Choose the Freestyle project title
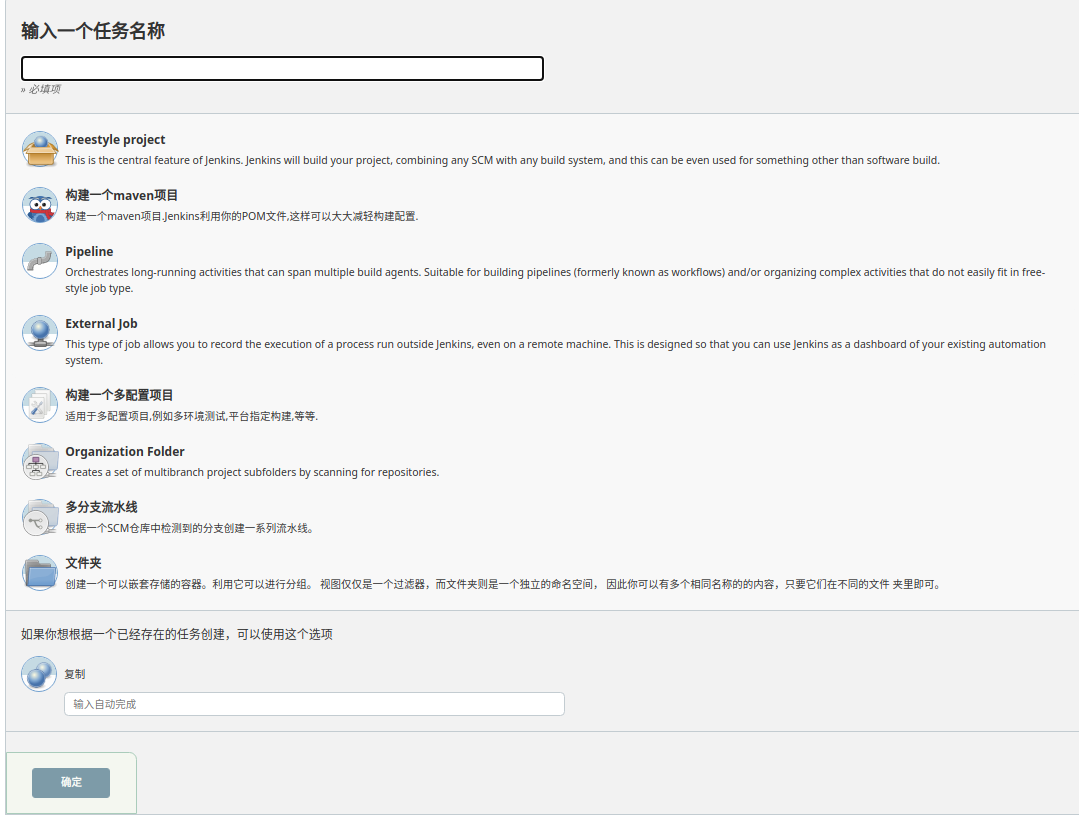The image size is (1079, 825). 115,140
